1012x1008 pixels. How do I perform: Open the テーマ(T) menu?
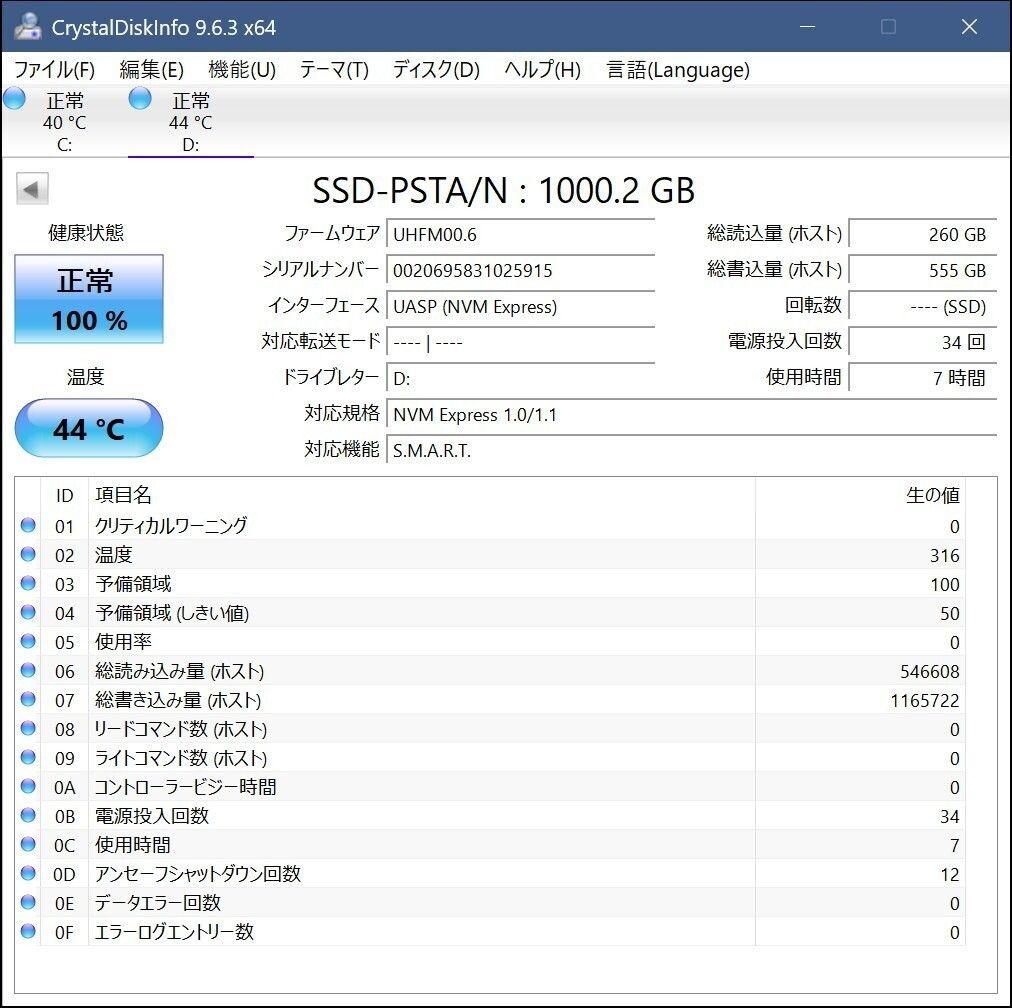[x=334, y=69]
